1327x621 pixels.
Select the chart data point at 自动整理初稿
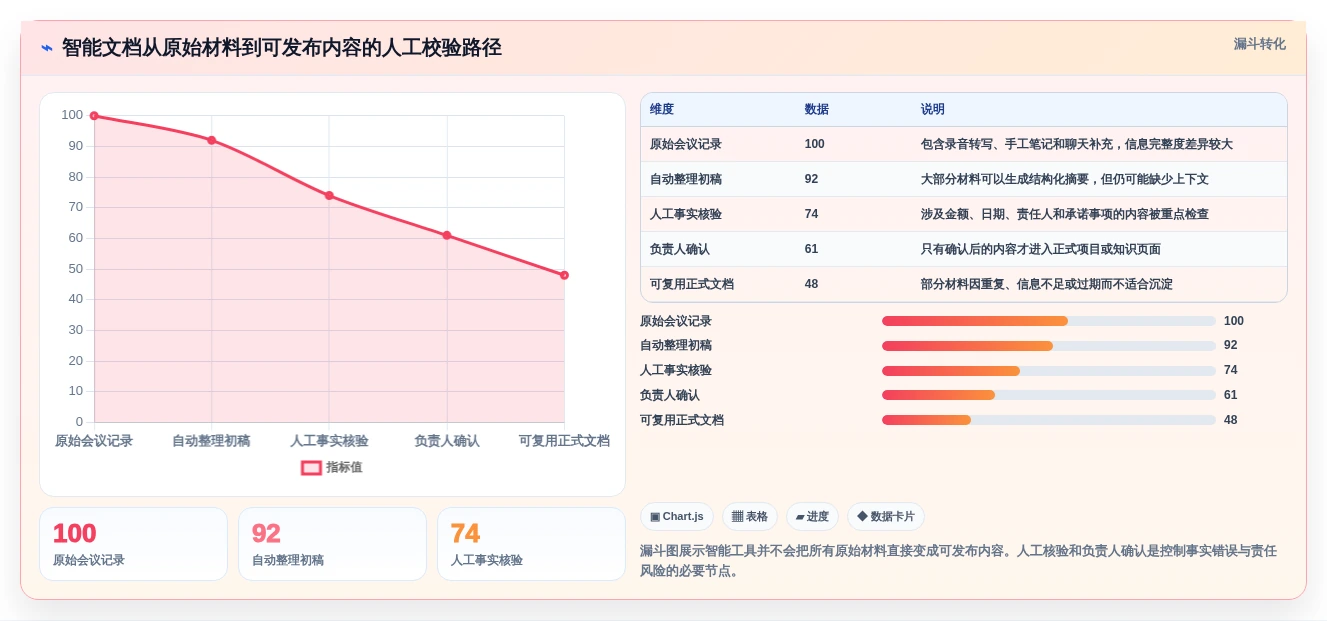tap(212, 140)
